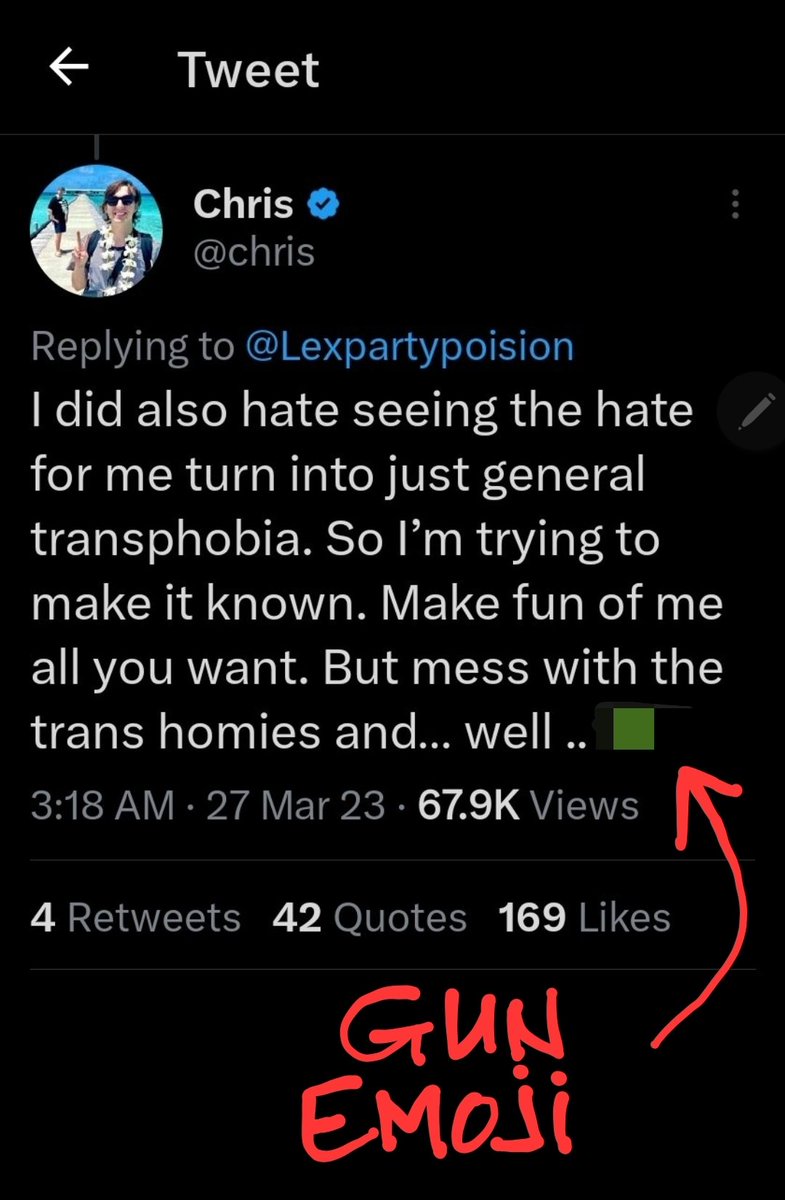Click the blue verified badge next to Chris
Viewport: 785px width, 1200px height.
click(x=322, y=205)
